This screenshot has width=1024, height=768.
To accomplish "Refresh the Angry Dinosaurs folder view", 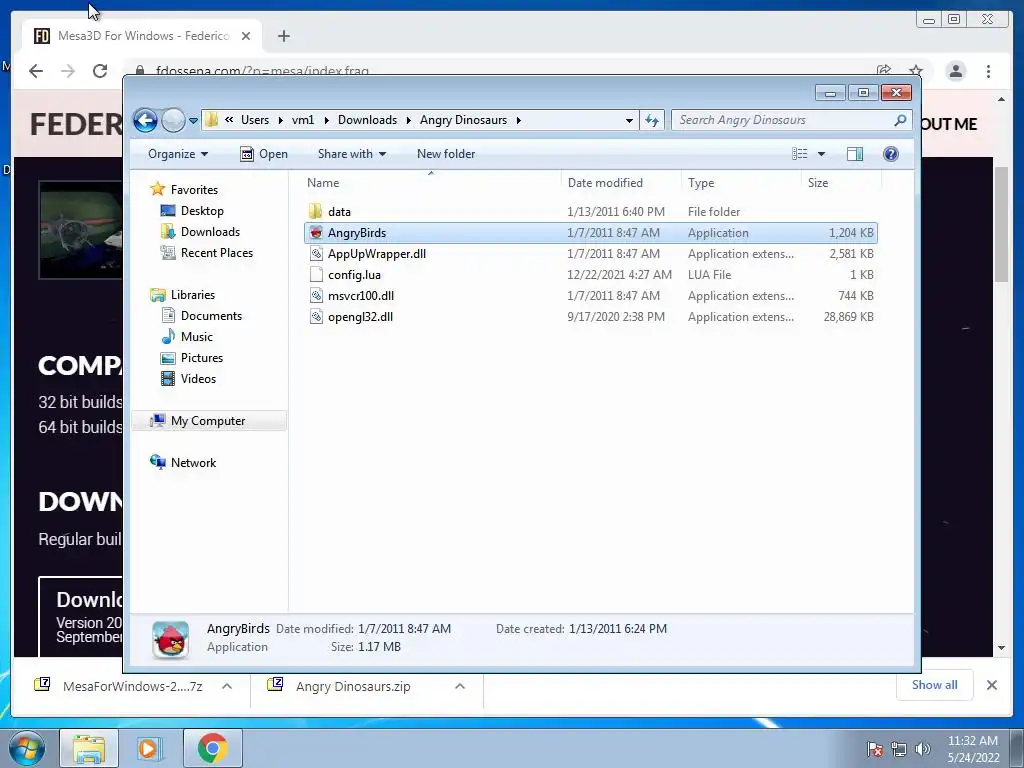I will point(652,120).
